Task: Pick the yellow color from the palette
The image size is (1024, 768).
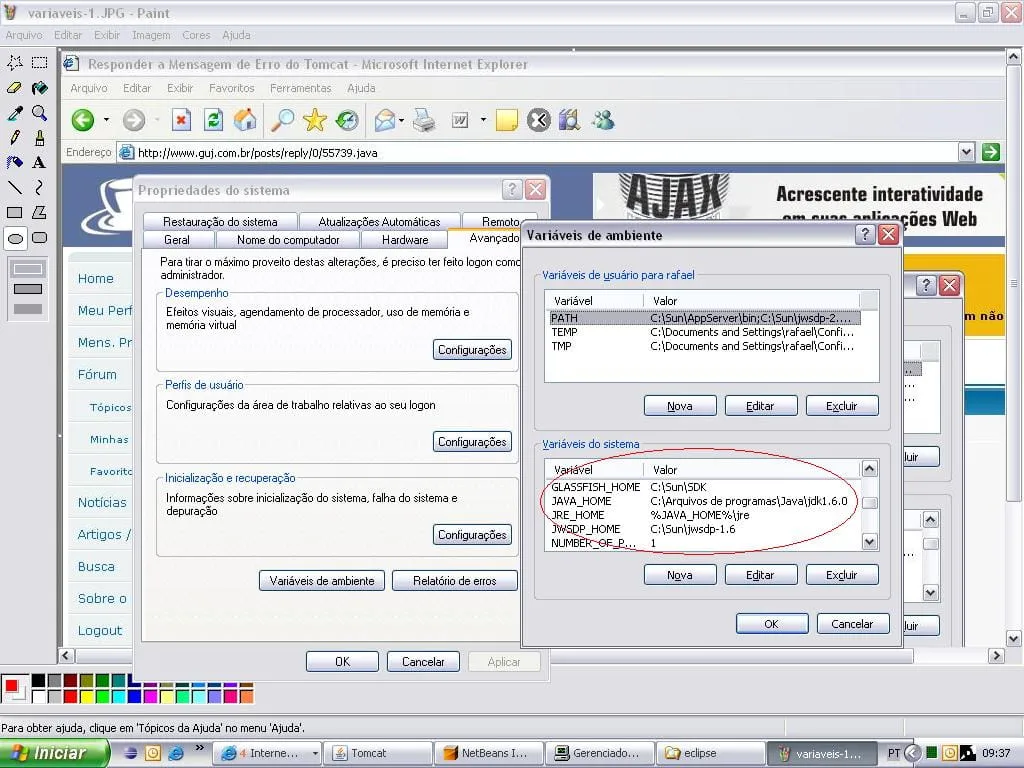Action: click(86, 696)
